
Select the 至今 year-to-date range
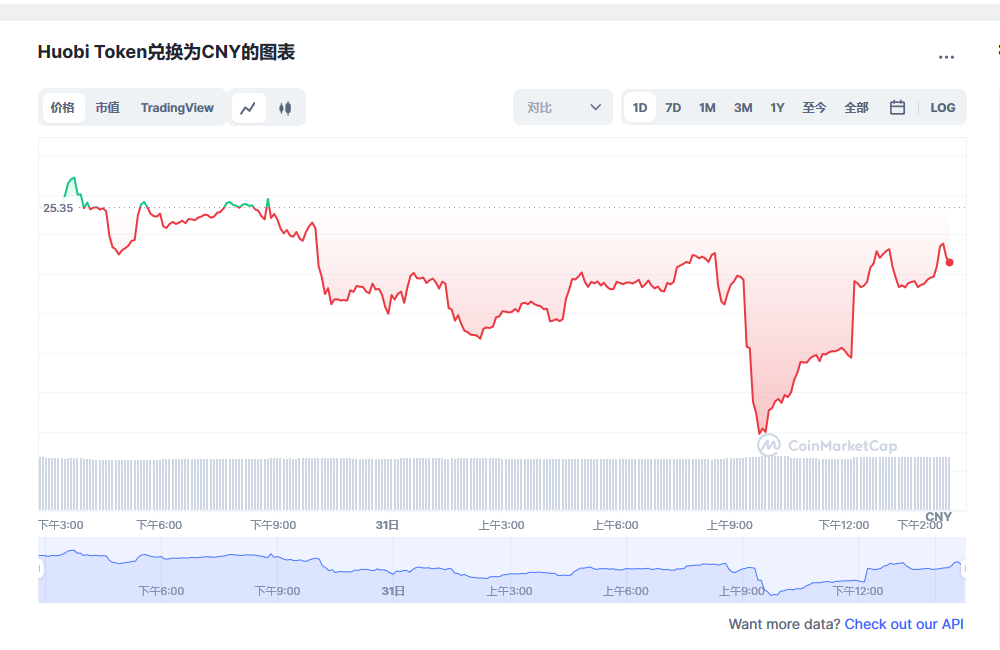click(814, 107)
